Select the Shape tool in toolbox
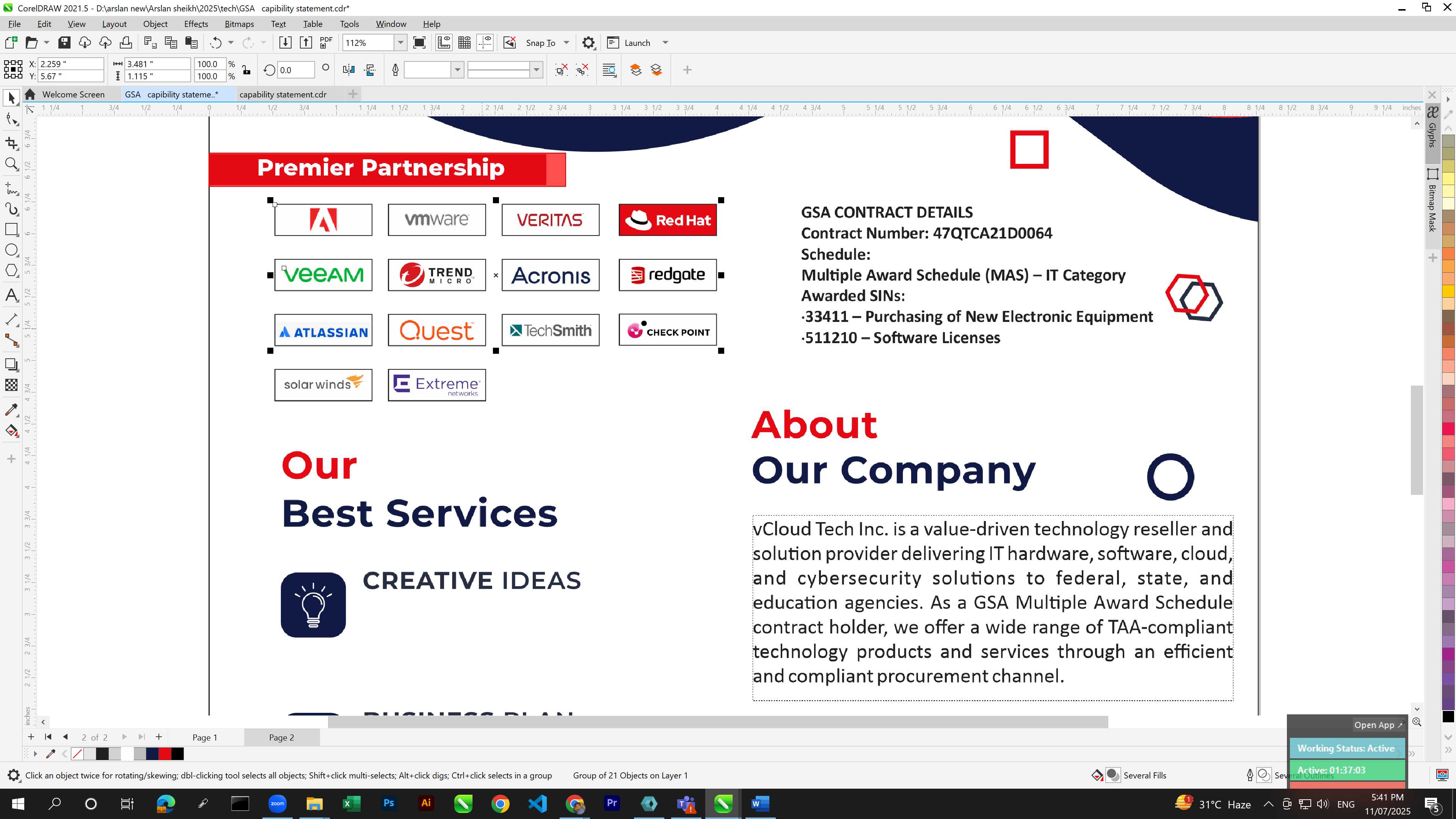1456x819 pixels. pyautogui.click(x=11, y=119)
